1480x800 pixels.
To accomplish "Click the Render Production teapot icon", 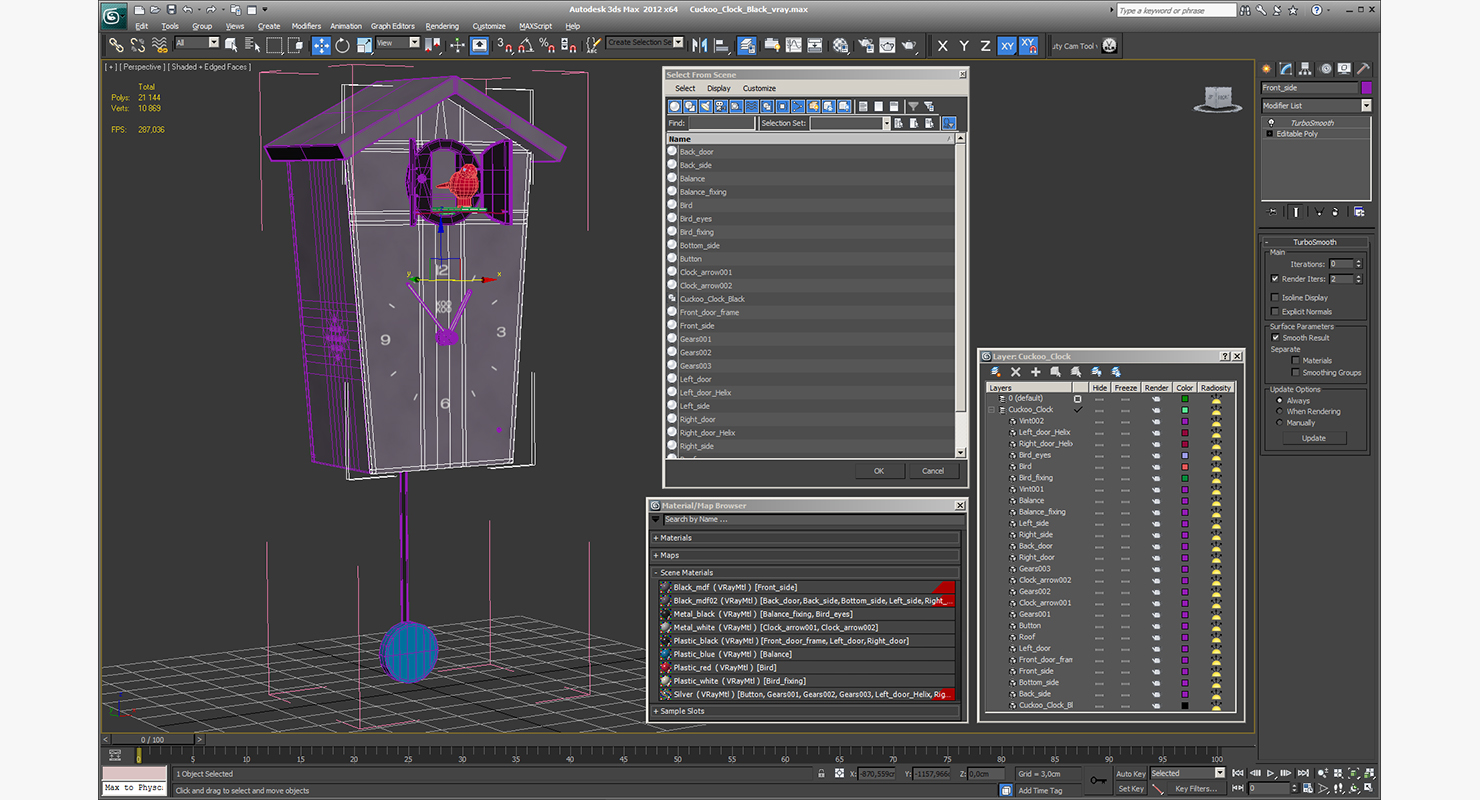I will [x=909, y=45].
